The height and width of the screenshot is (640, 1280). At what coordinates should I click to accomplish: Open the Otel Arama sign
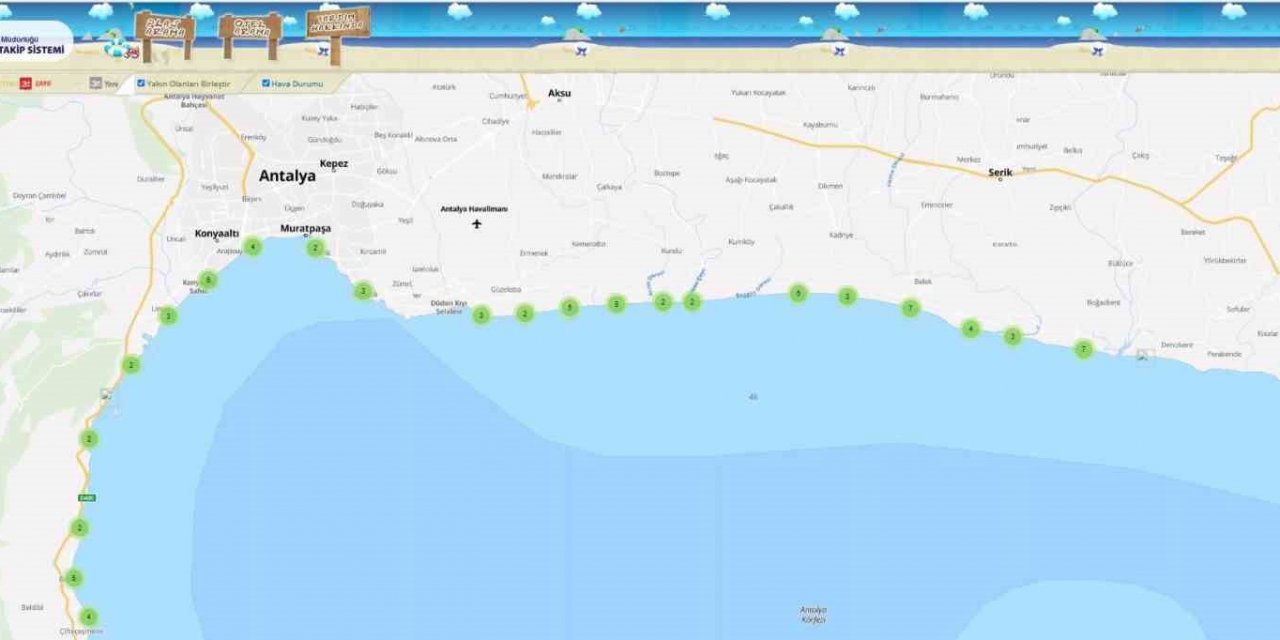(x=248, y=26)
